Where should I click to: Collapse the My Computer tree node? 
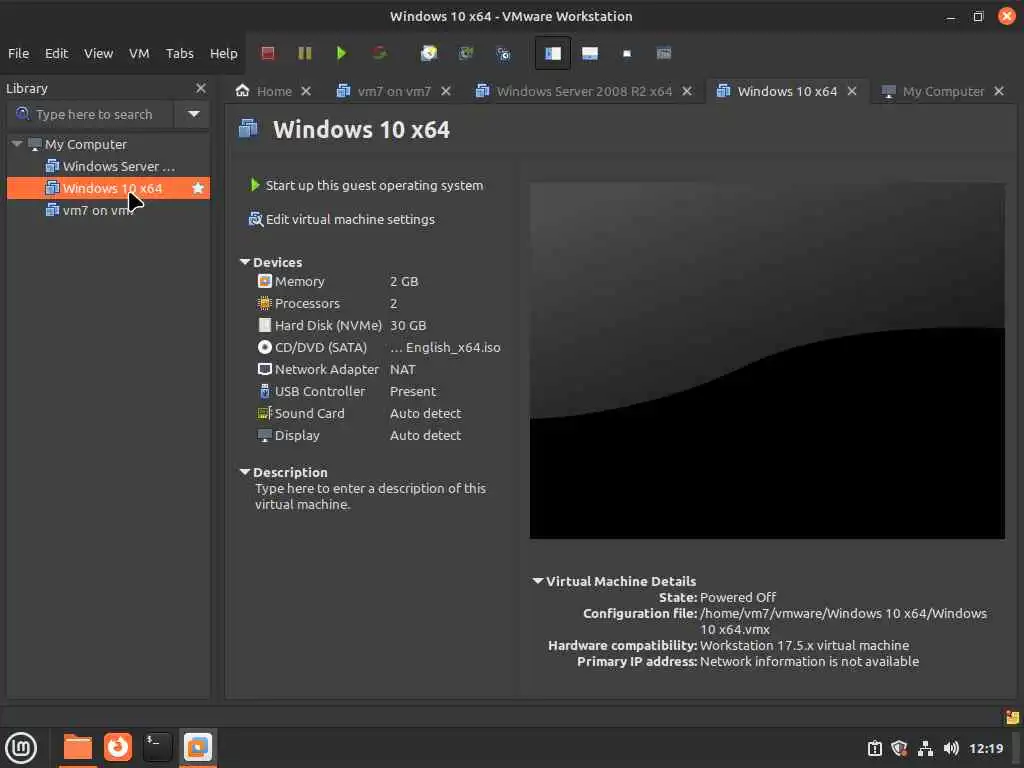click(x=17, y=144)
